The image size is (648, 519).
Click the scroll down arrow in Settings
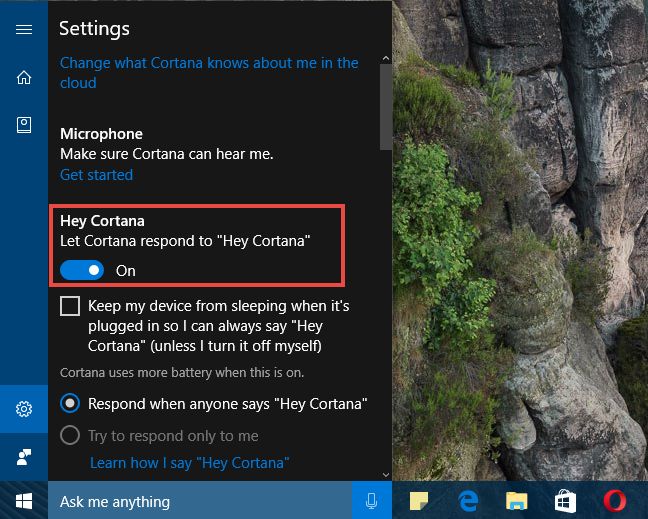coord(386,475)
